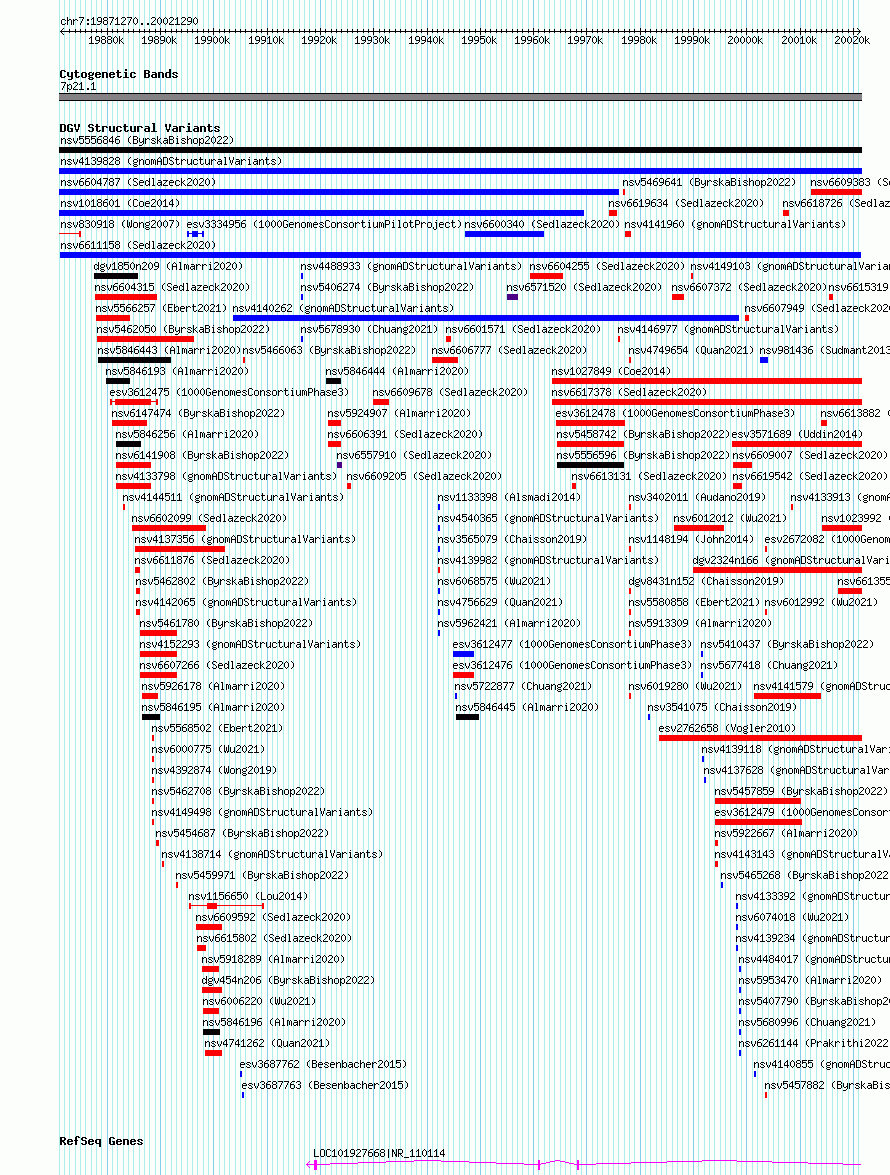Select nsv1027849 (Coe2014) label

coord(611,371)
